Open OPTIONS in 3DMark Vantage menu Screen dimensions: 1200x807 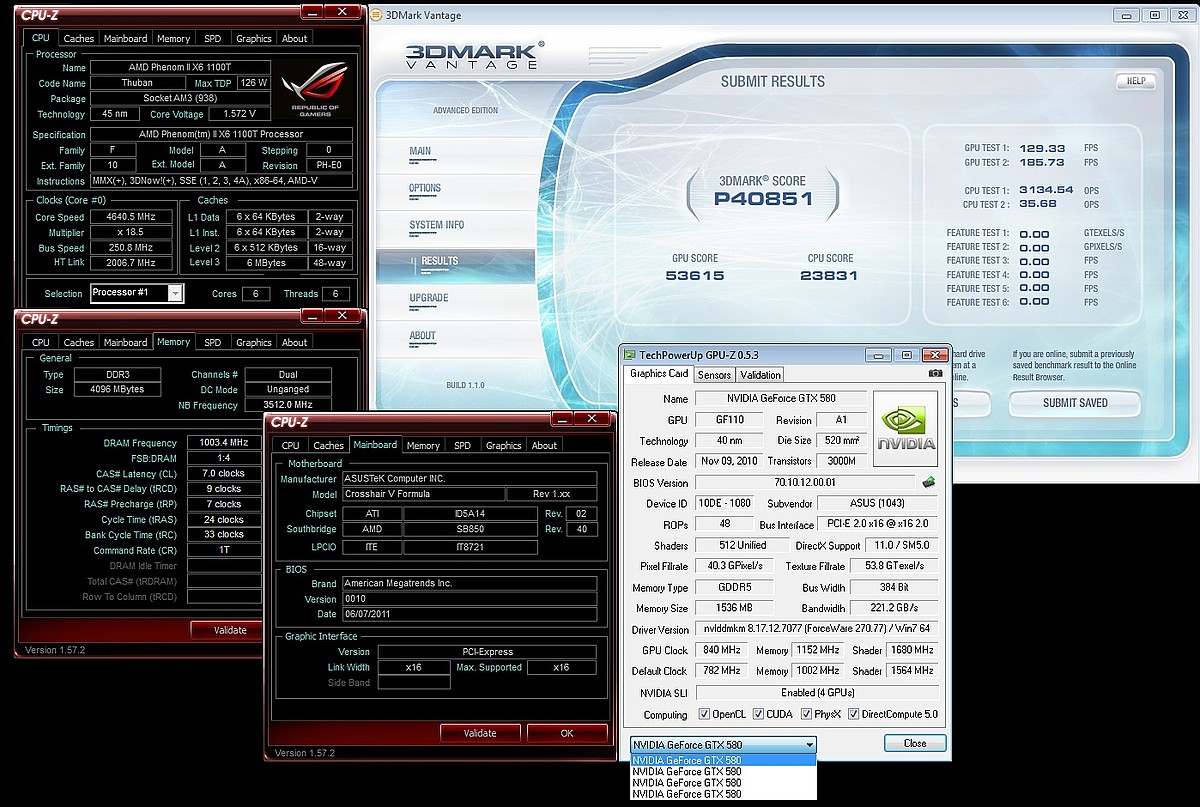[x=425, y=188]
